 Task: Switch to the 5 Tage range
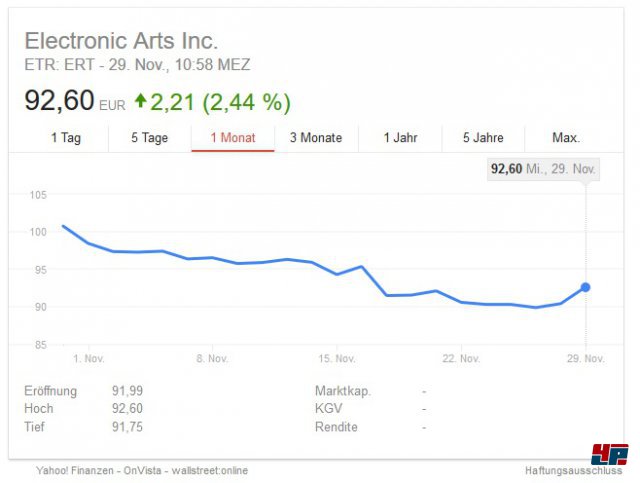(149, 138)
